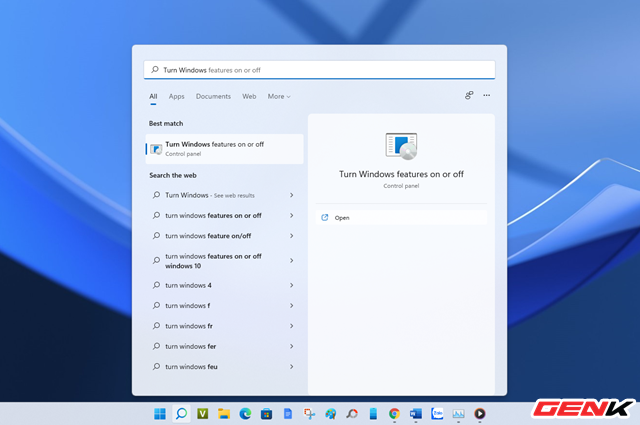Open Microsoft Store from taskbar
Image resolution: width=640 pixels, height=425 pixels.
coord(266,414)
